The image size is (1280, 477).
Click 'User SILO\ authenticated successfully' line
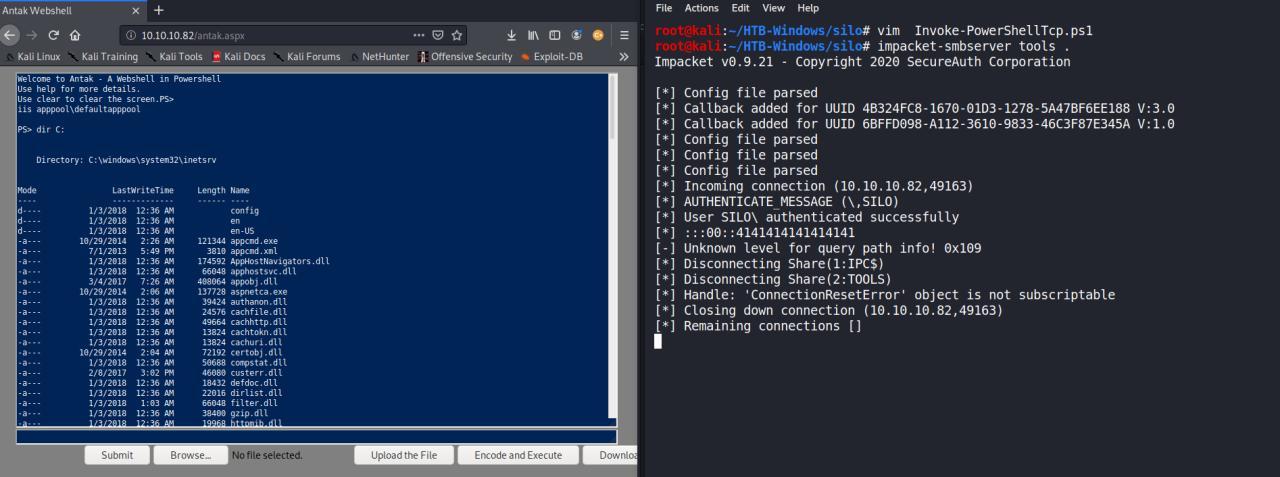pyautogui.click(x=806, y=217)
